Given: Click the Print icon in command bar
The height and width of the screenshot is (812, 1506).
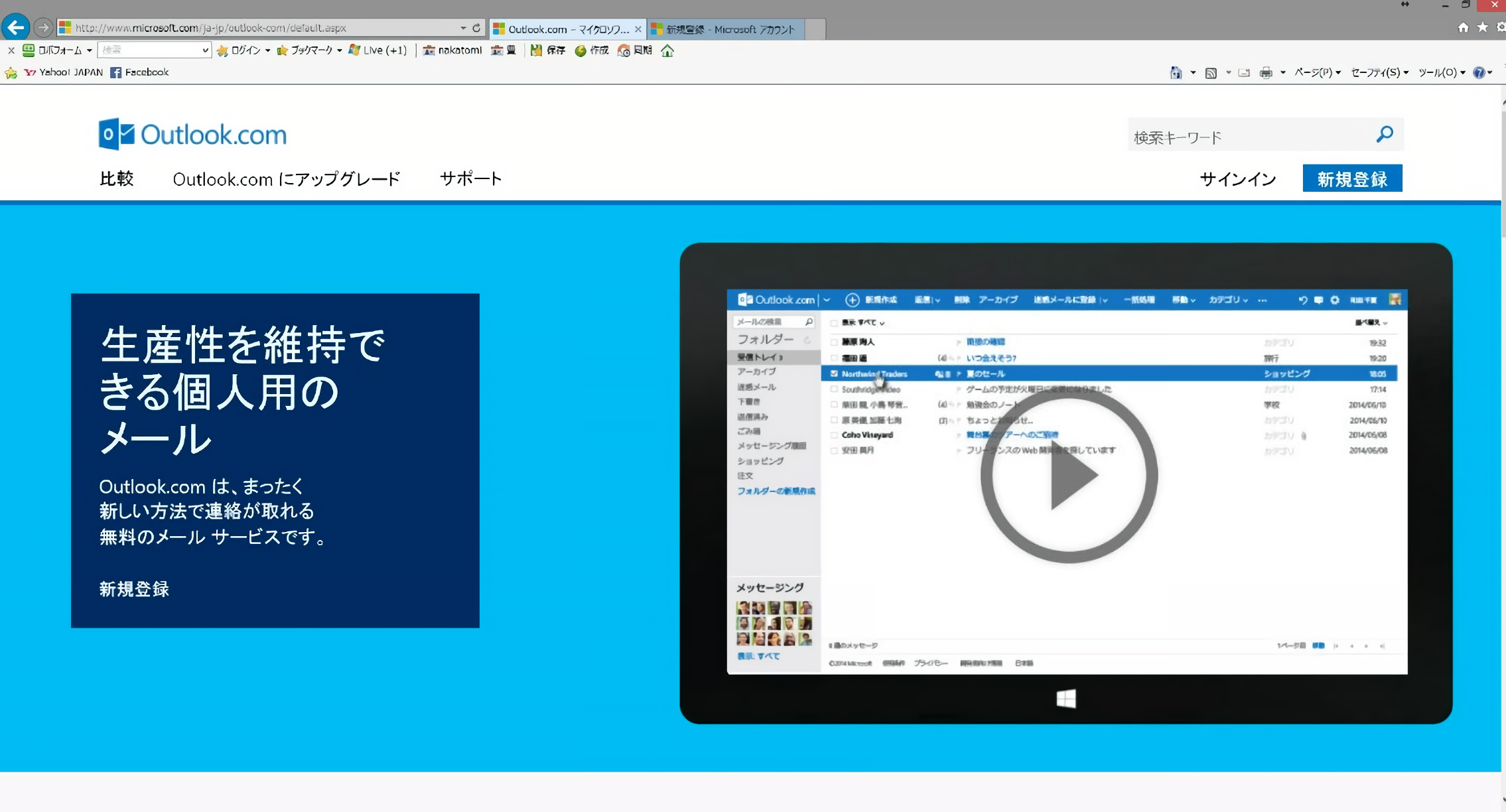Looking at the screenshot, I should (1266, 72).
